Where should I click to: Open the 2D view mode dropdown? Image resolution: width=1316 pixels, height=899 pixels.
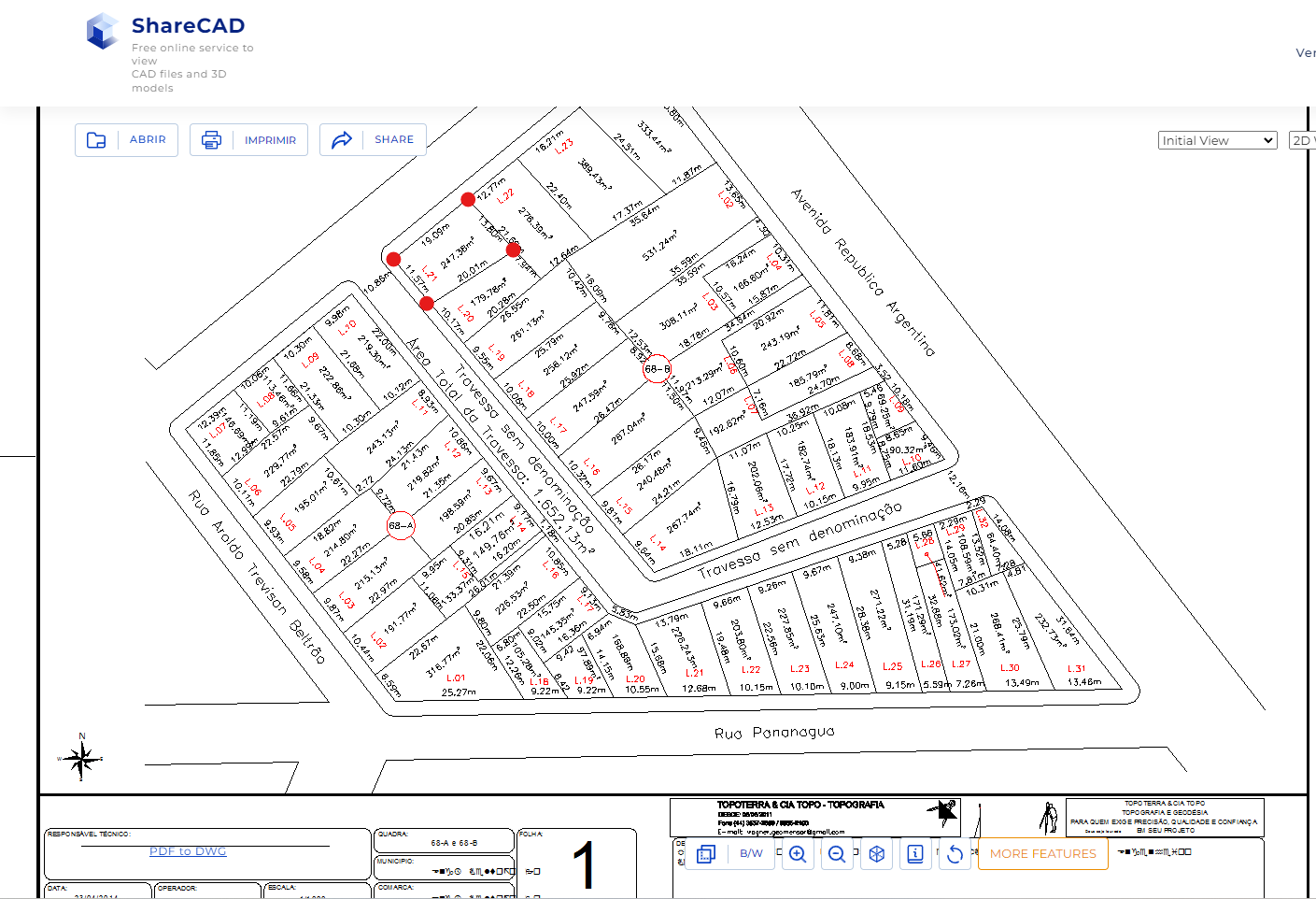pos(1302,140)
